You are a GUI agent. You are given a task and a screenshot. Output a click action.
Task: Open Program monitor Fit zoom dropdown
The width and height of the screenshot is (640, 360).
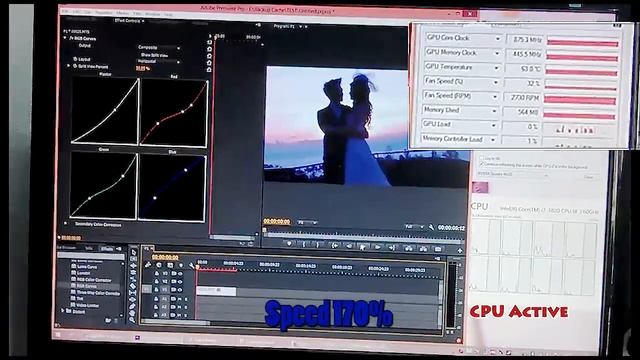307,222
